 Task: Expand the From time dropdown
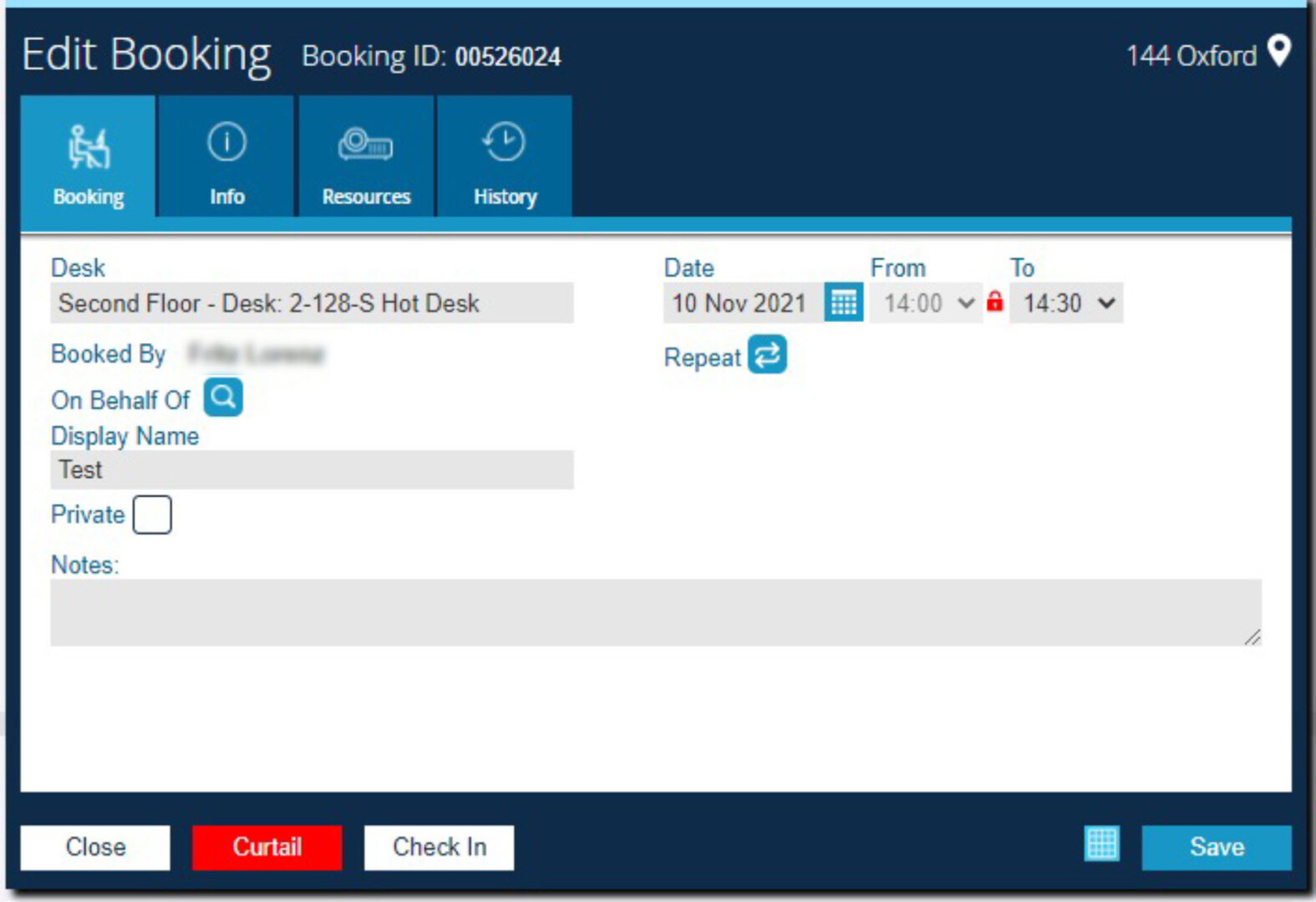926,303
